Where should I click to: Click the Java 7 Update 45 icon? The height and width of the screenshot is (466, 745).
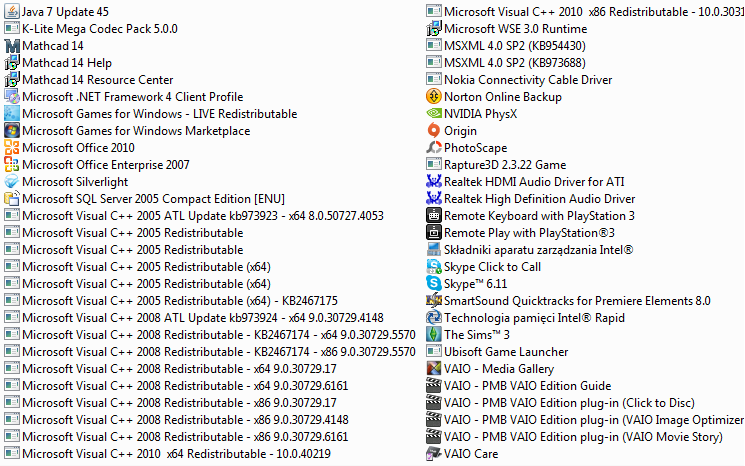(11, 11)
